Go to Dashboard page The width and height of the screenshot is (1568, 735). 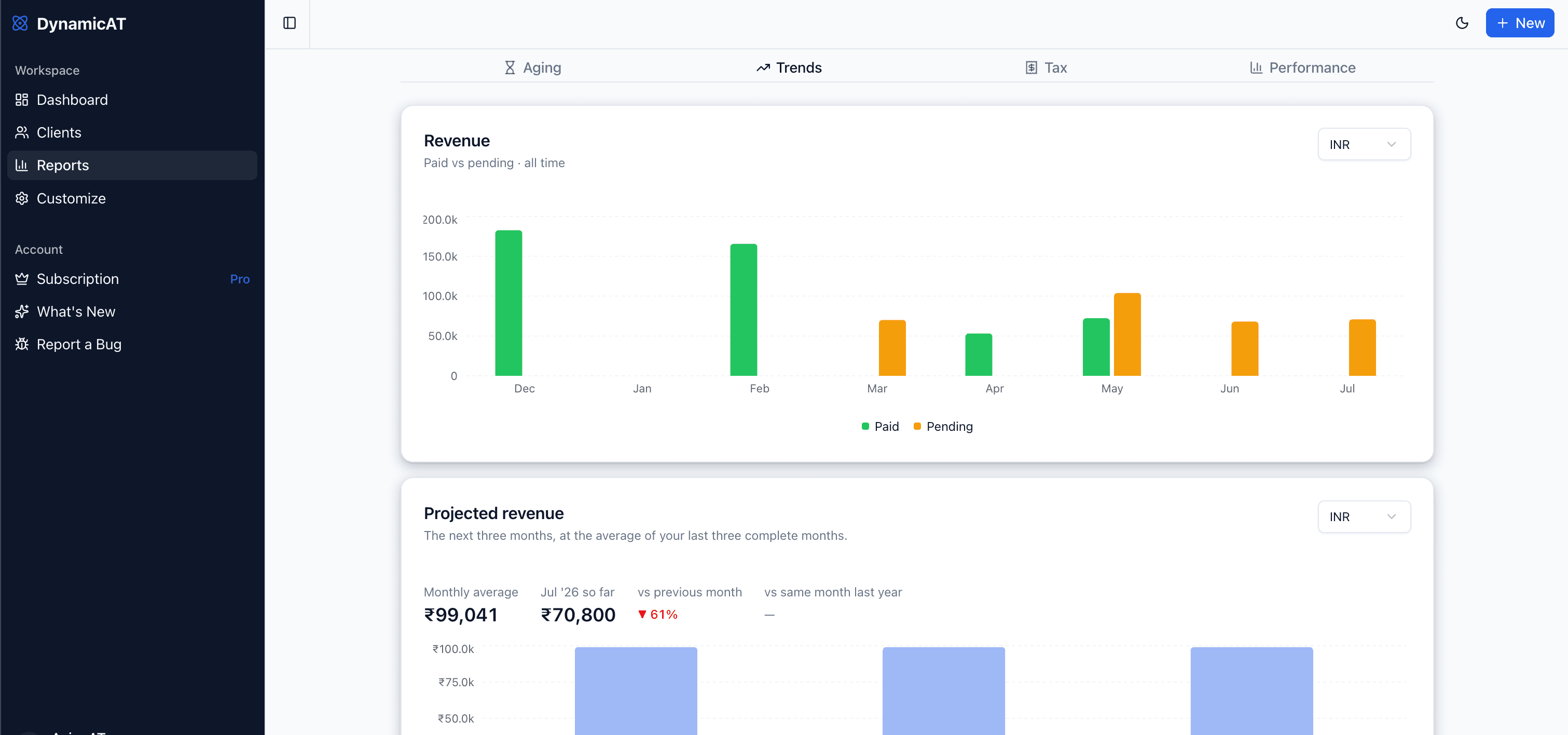tap(132, 99)
